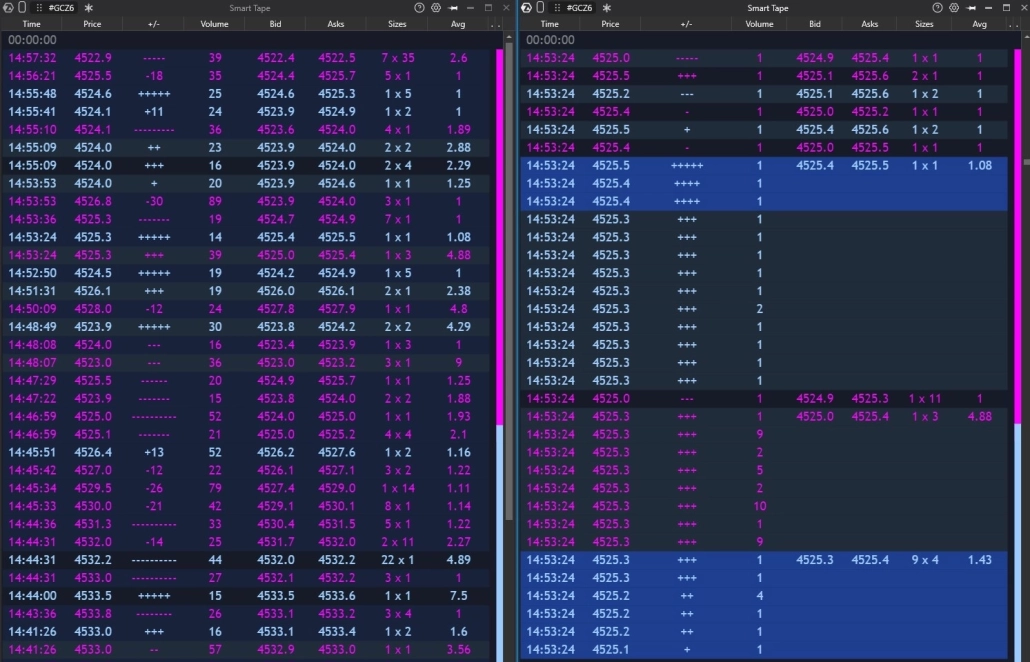The width and height of the screenshot is (1030, 662).
Task: Open the help question mark icon in left Smart Tape window
Action: pyautogui.click(x=419, y=8)
